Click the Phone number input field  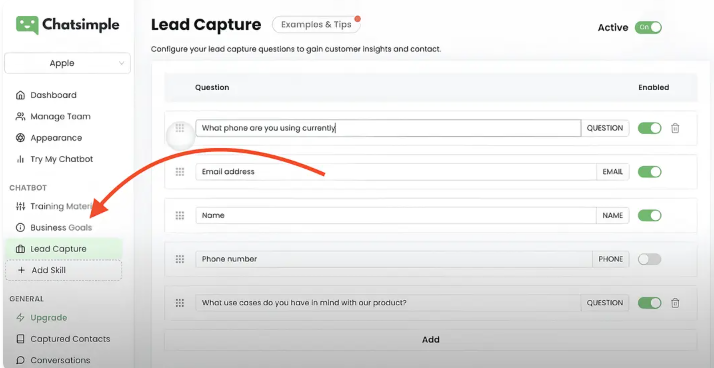(394, 259)
